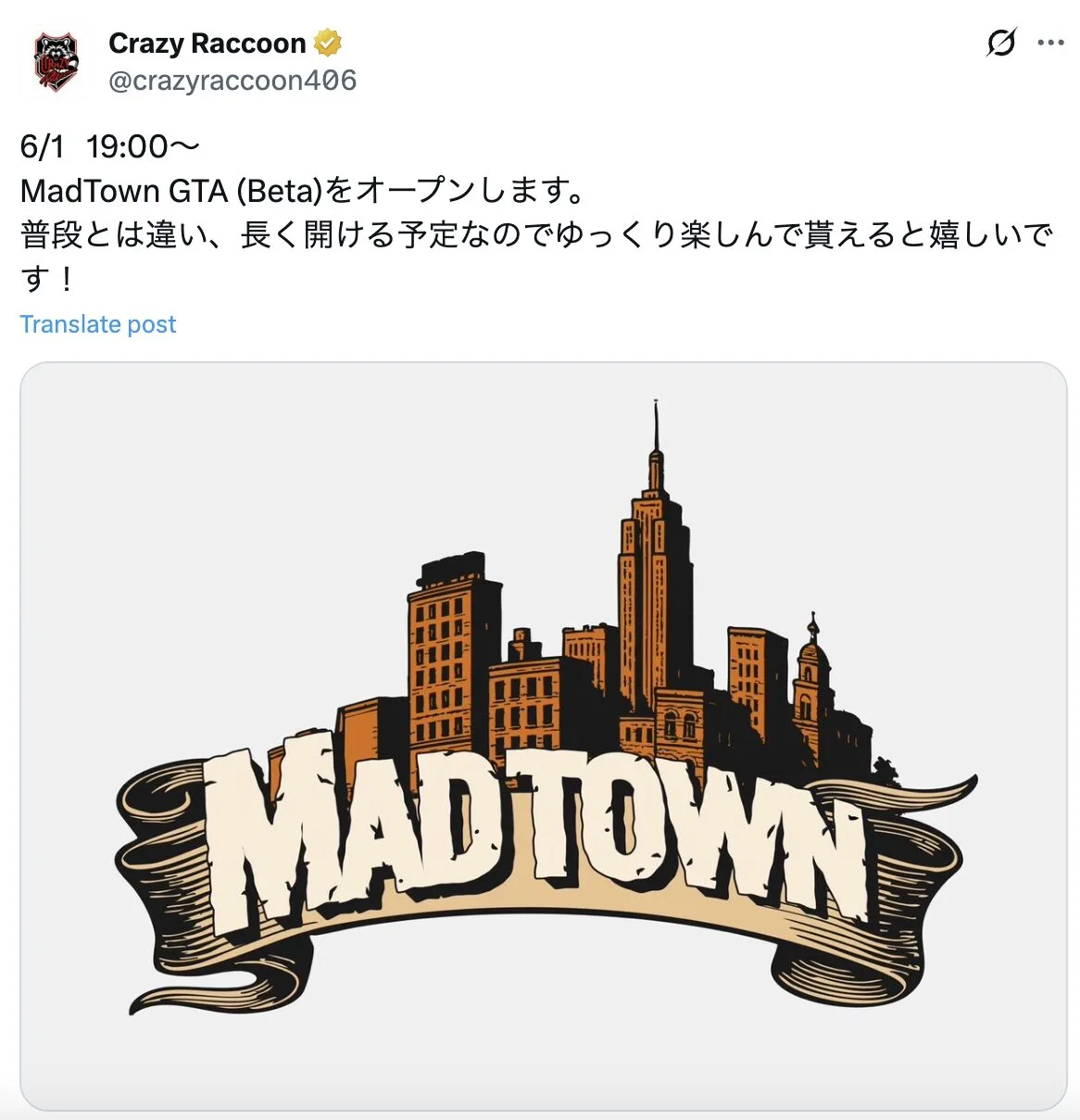Open the Crazy Raccoon profile avatar
This screenshot has height=1120, width=1080.
click(x=57, y=61)
